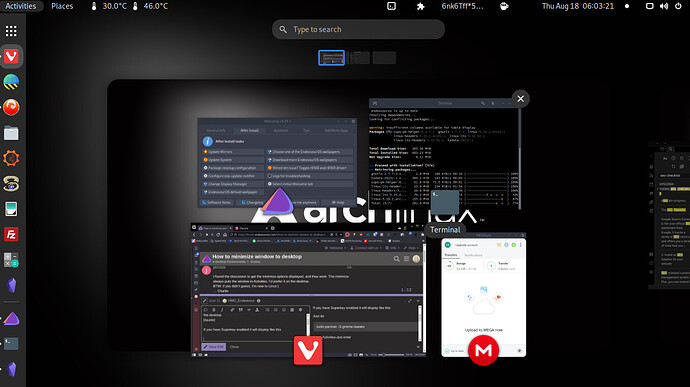Click the terminal indicator icon in top bar
Viewport: 690px width, 387px height.
(391, 6)
